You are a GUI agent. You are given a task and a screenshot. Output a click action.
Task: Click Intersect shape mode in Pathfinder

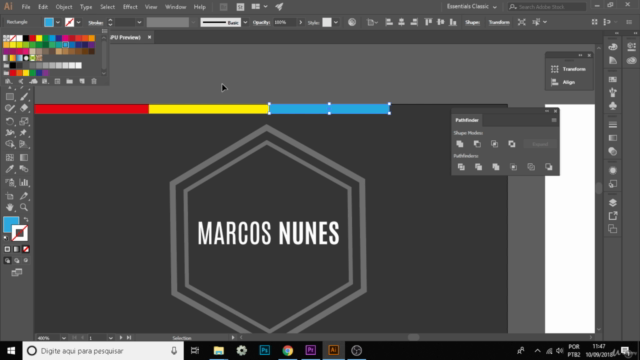tap(494, 144)
